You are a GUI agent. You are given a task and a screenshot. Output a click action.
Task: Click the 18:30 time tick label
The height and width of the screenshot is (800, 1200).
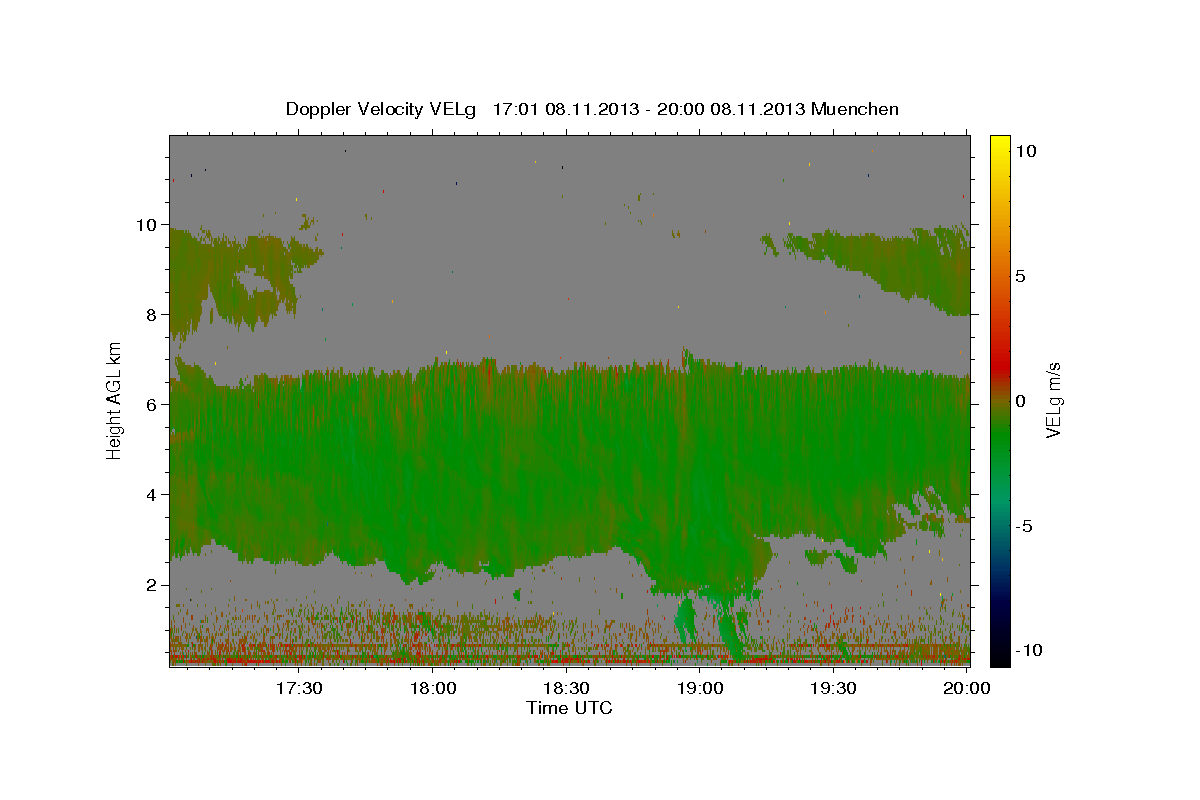point(567,688)
